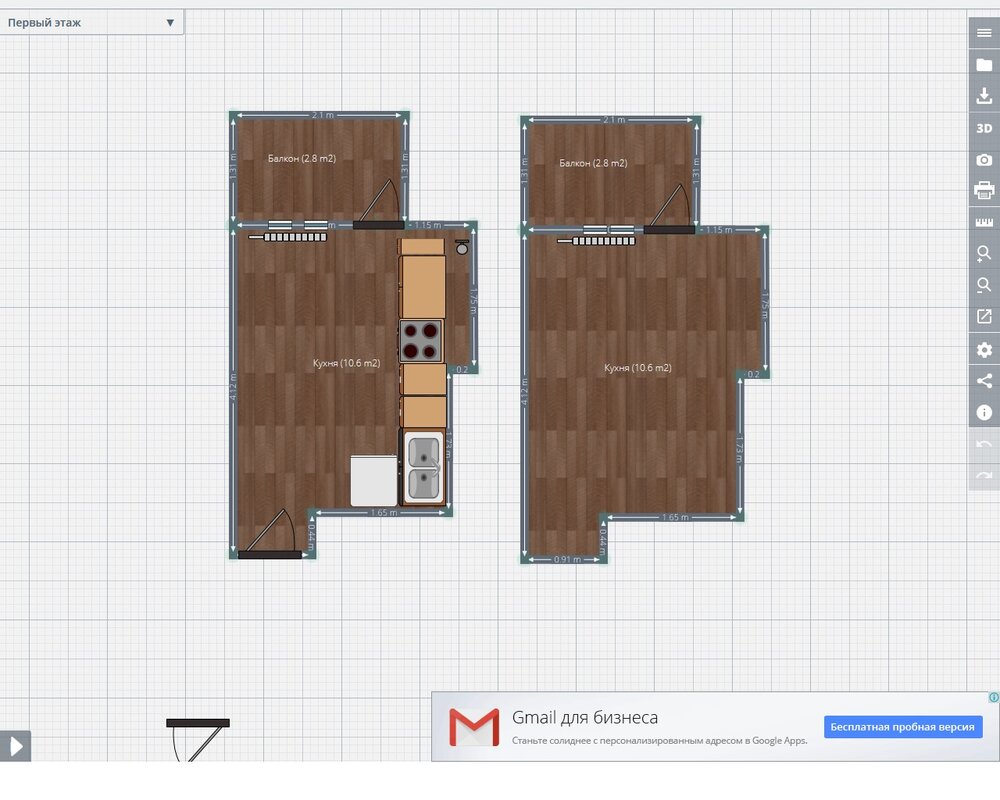This screenshot has width=1000, height=800.
Task: Click the Балкон (2.8 m2) label in right plan
Action: 593,163
